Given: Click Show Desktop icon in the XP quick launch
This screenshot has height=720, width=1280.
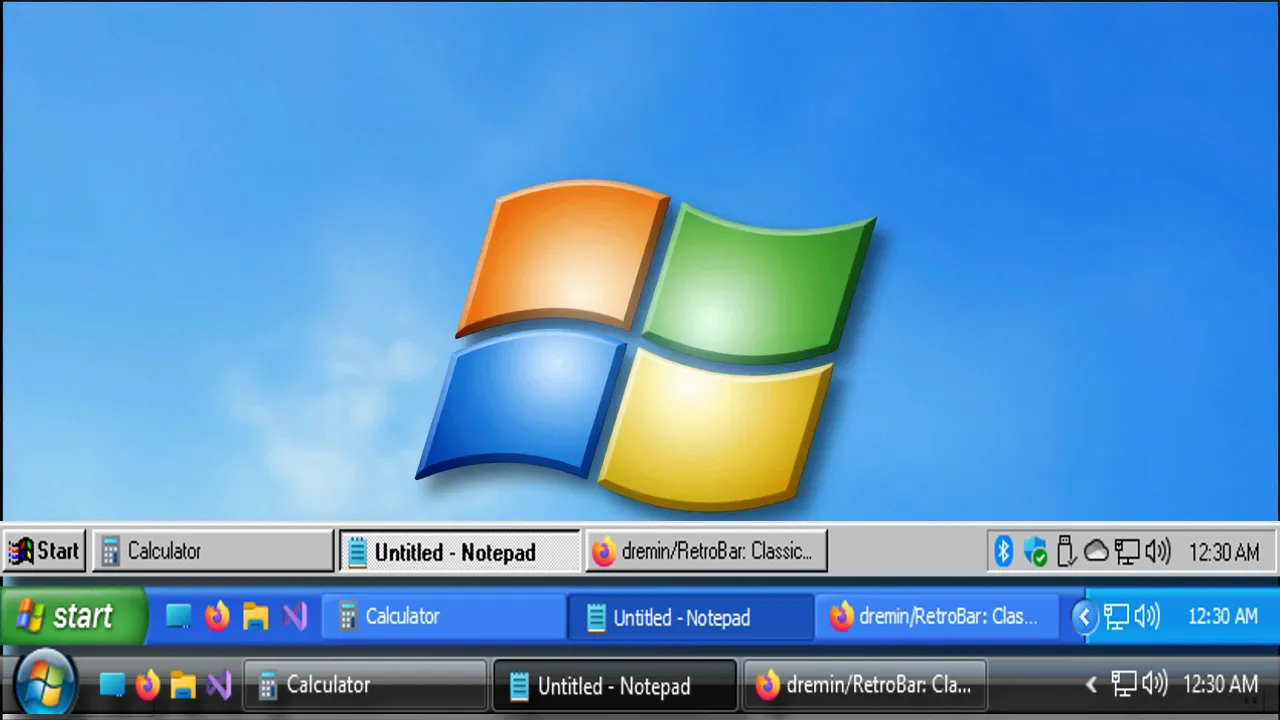Looking at the screenshot, I should (178, 617).
